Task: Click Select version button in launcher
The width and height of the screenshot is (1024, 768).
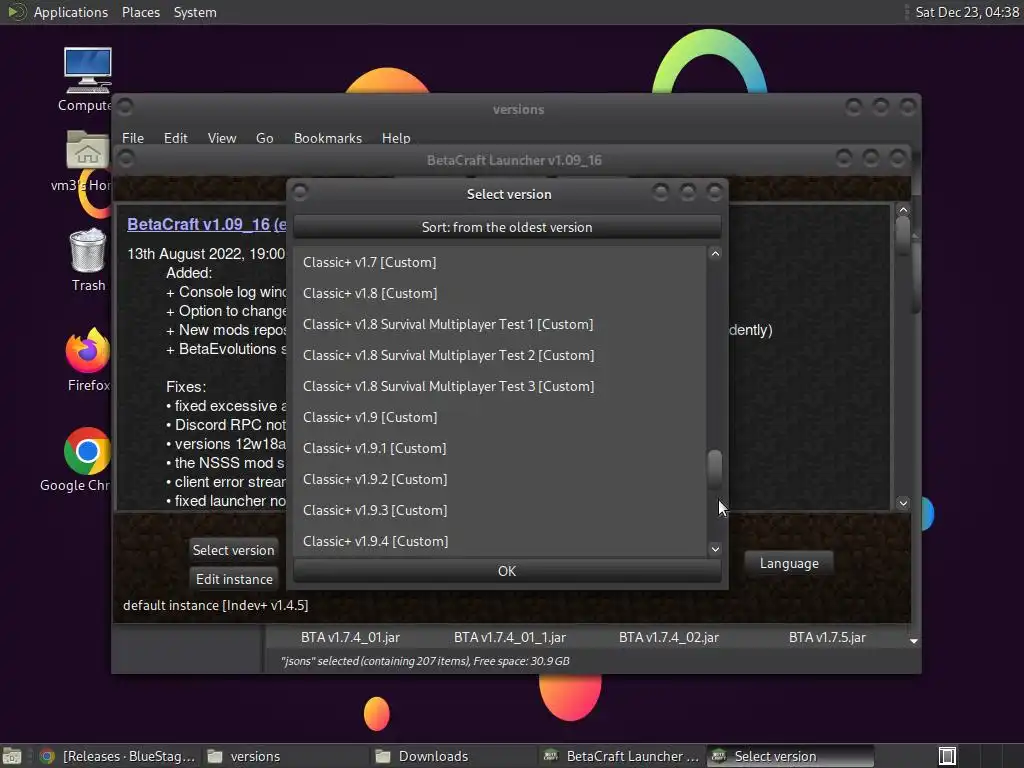Action: tap(233, 550)
